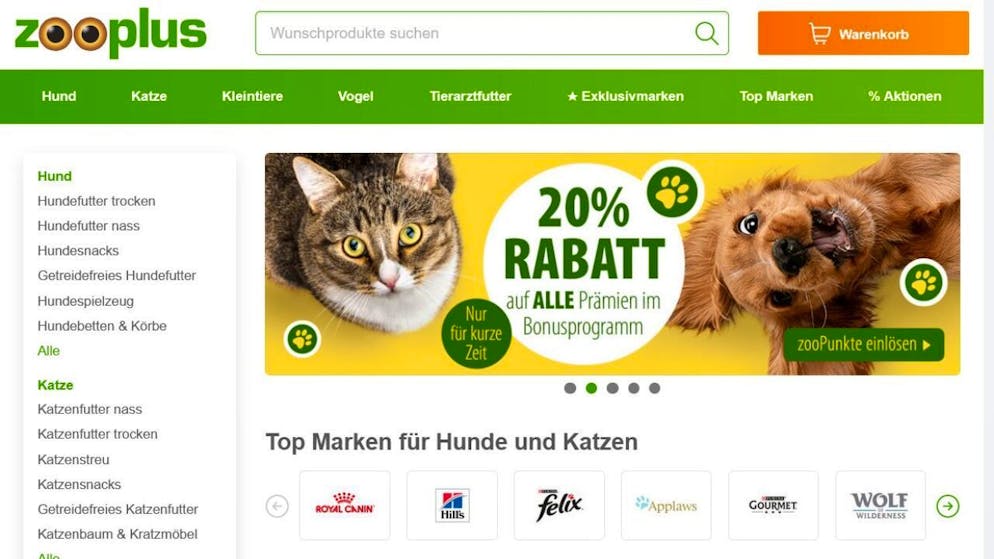Image resolution: width=994 pixels, height=559 pixels.
Task: Choose the Felix brand logo
Action: (559, 506)
